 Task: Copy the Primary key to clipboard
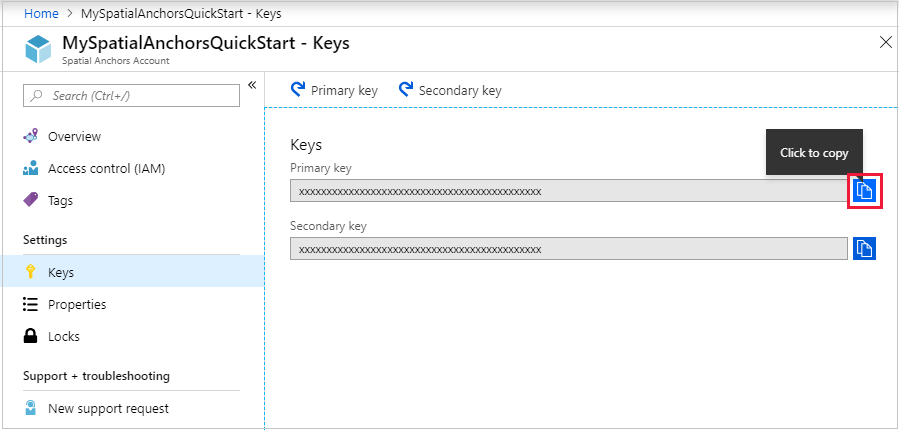(865, 190)
